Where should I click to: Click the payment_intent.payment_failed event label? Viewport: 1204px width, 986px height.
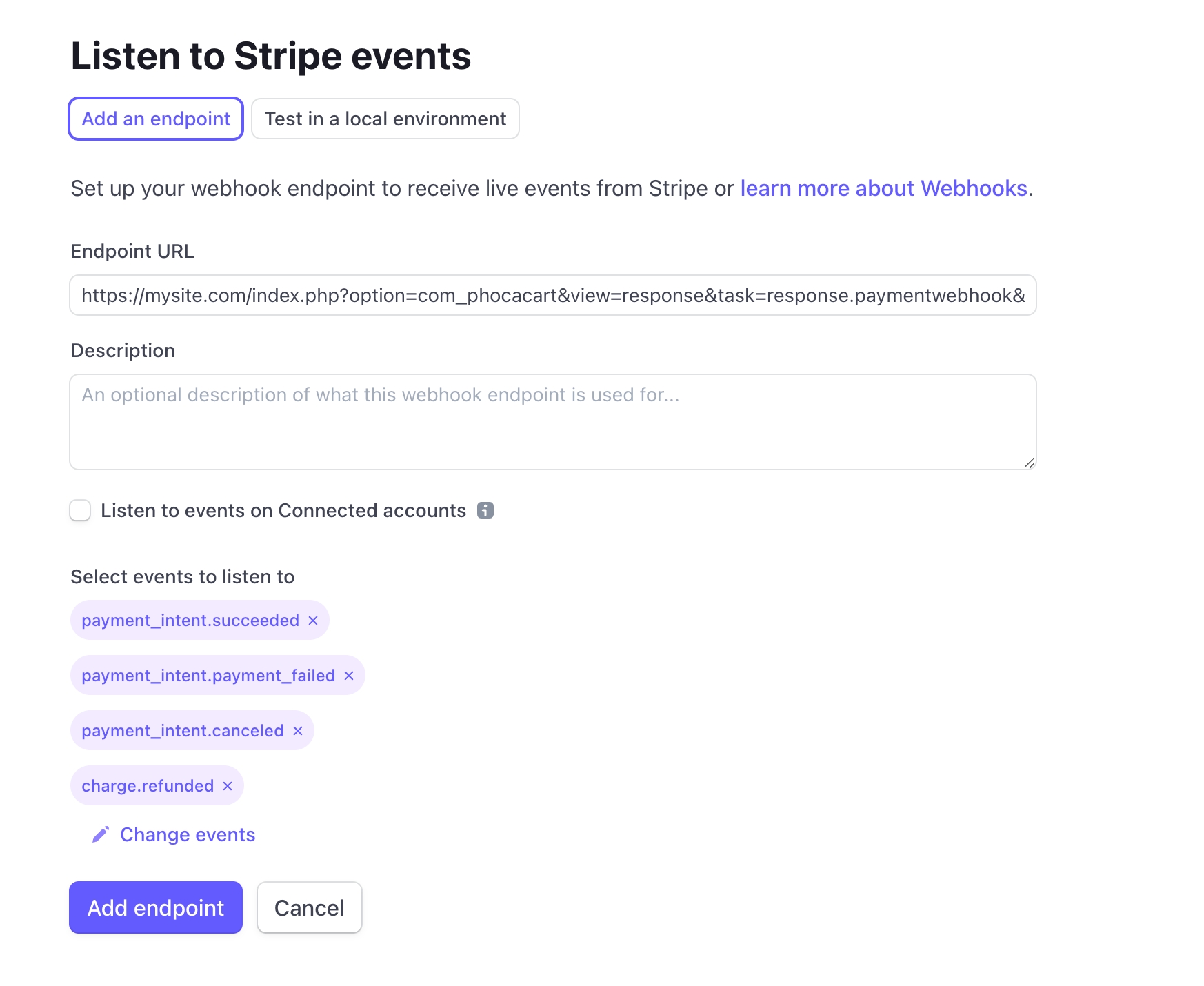click(208, 676)
